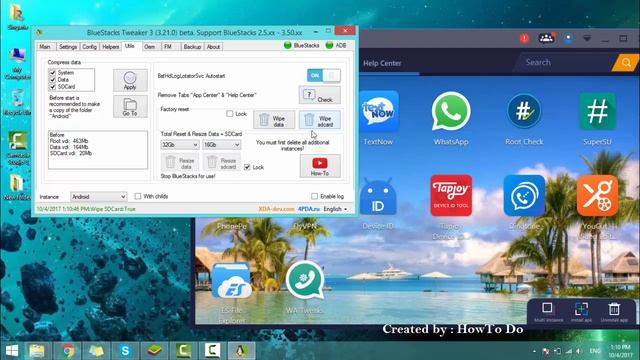Image resolution: width=640 pixels, height=360 pixels.
Task: Open the BlueStacks menu triangle icon
Action: coord(587,38)
